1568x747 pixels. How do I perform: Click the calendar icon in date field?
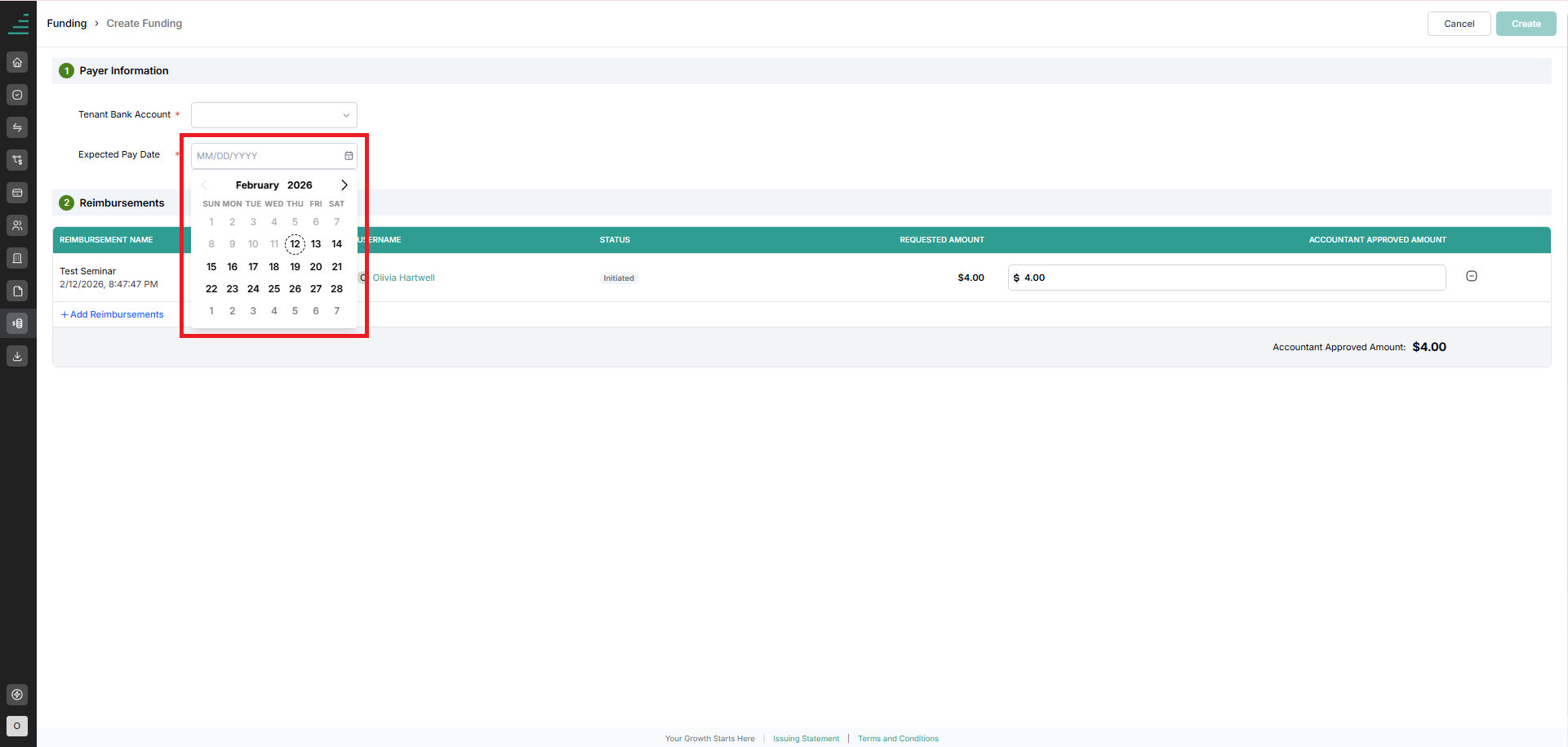coord(349,156)
